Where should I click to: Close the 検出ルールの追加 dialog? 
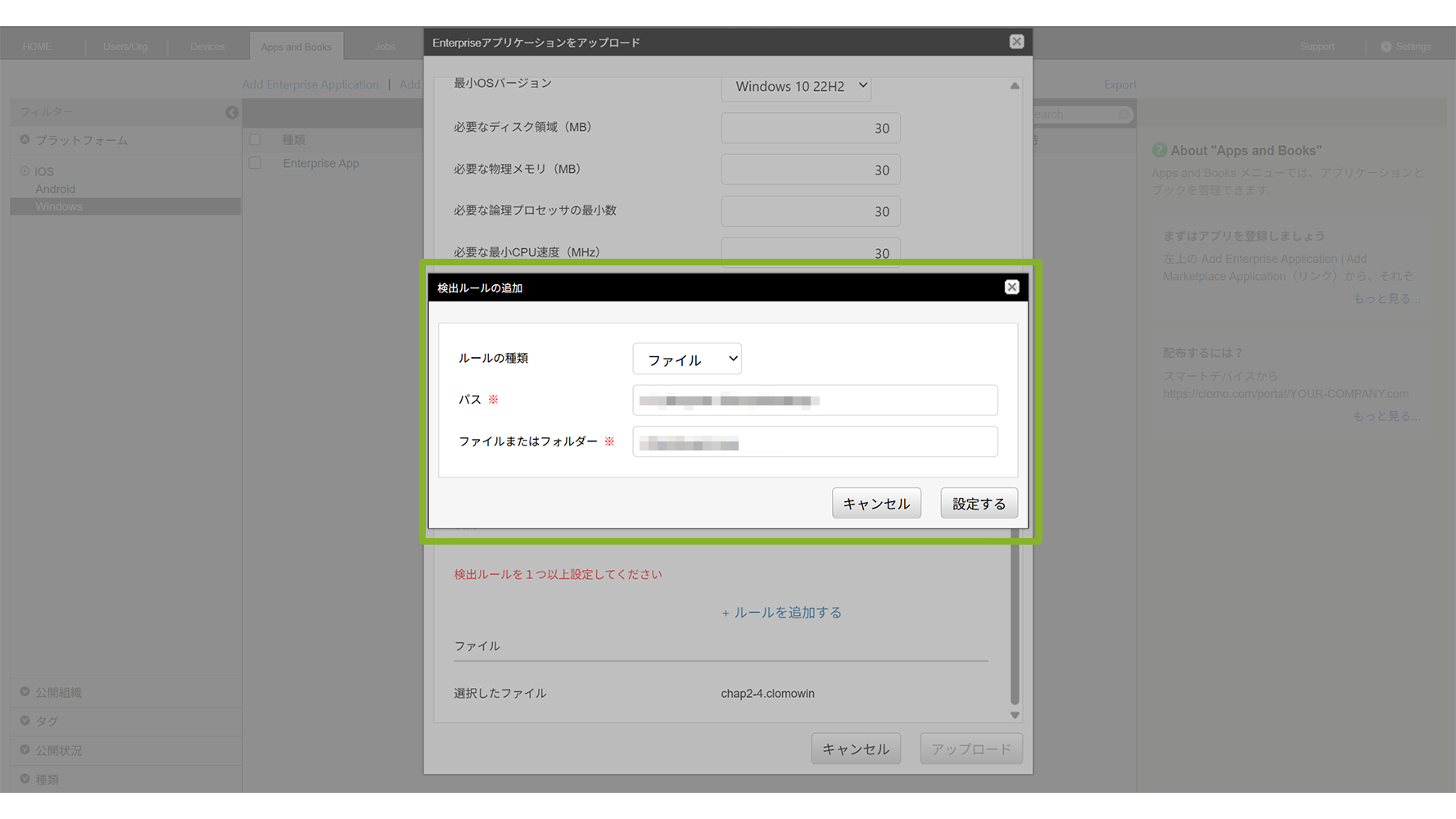(1011, 287)
